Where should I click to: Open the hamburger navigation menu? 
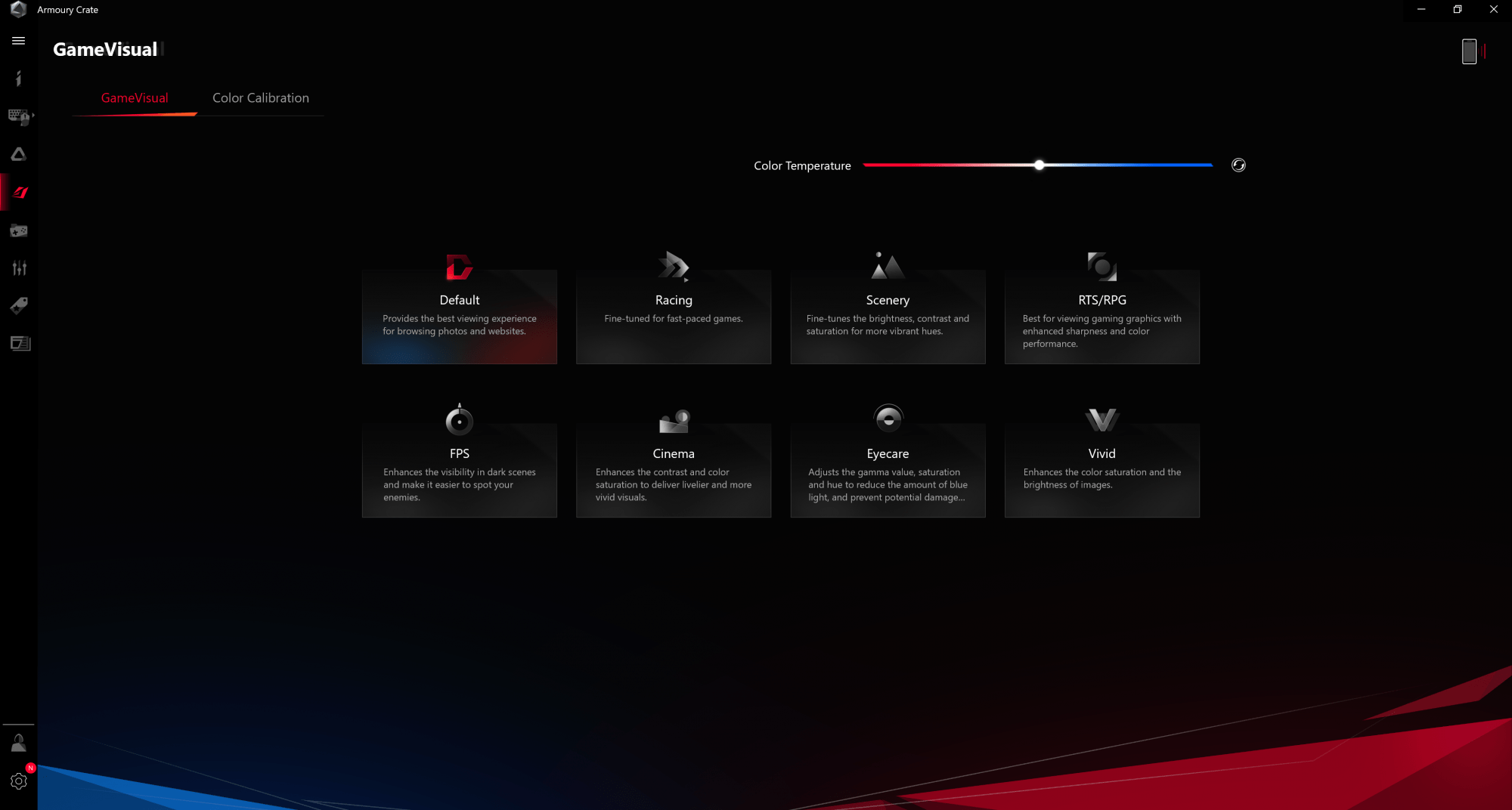coord(19,41)
